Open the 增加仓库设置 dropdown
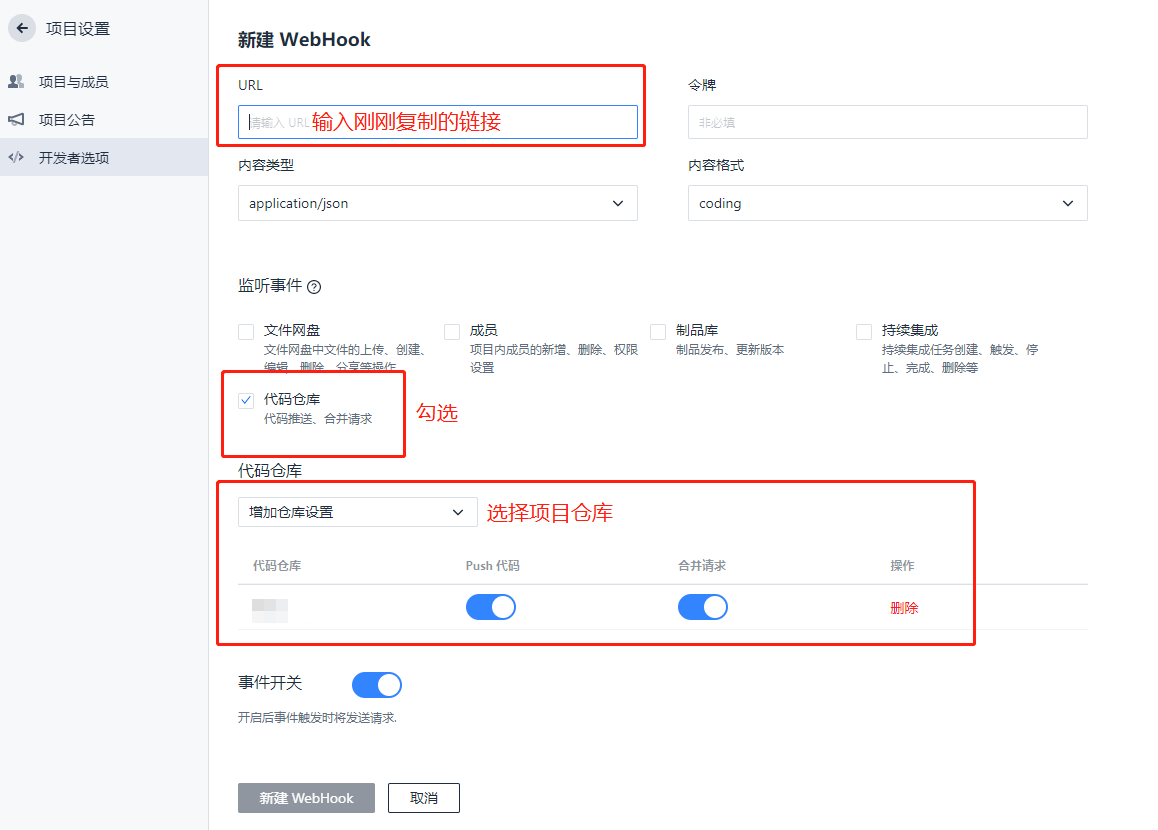1158x830 pixels. pos(357,512)
